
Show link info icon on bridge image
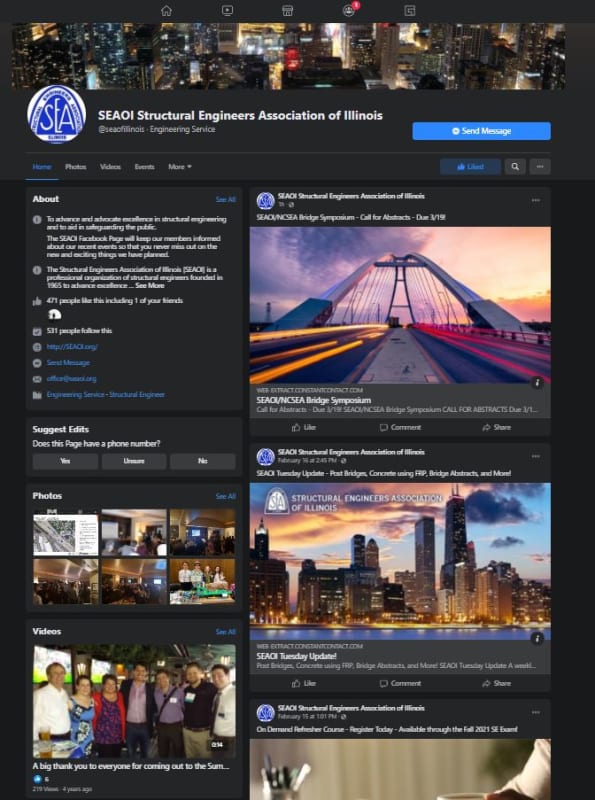tap(537, 382)
